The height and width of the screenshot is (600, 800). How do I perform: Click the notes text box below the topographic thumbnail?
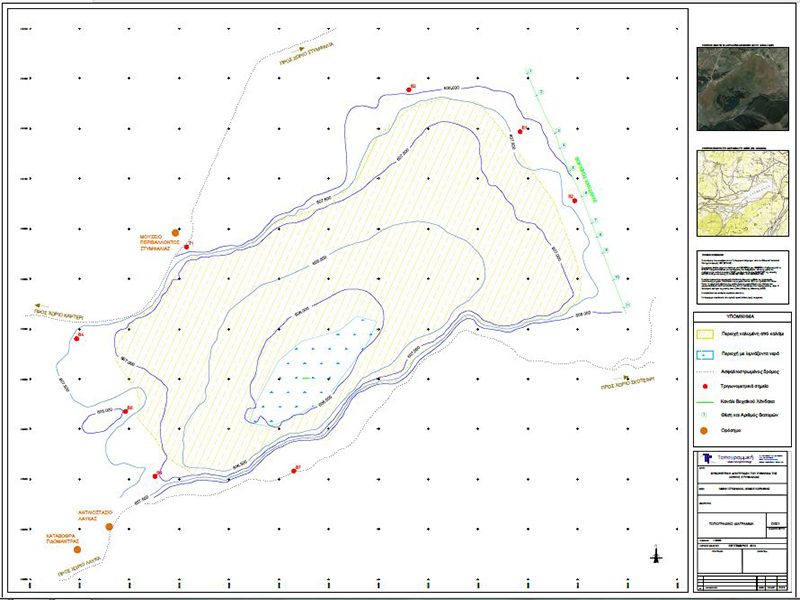point(743,277)
